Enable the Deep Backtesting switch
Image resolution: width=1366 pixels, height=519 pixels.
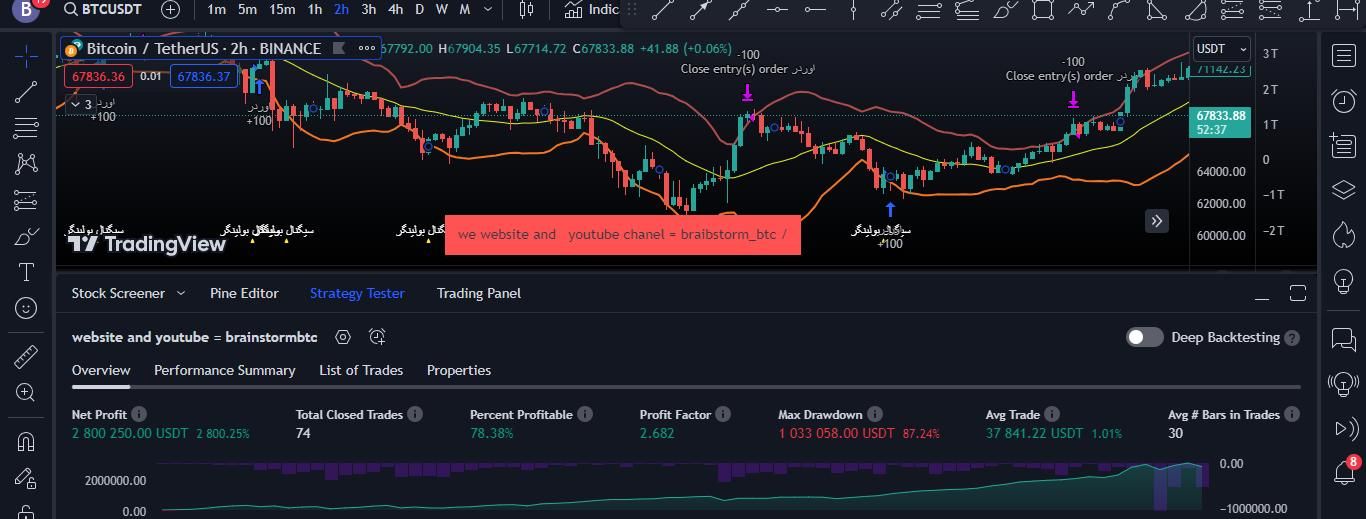pos(1144,337)
